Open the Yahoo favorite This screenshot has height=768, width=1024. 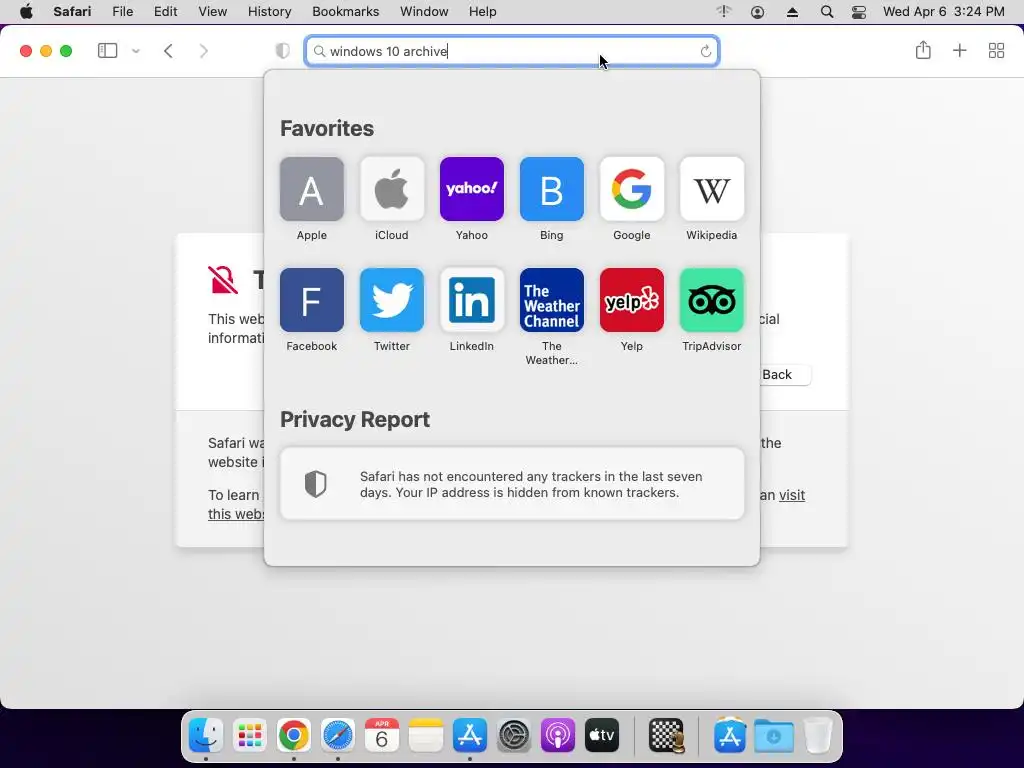pos(472,189)
